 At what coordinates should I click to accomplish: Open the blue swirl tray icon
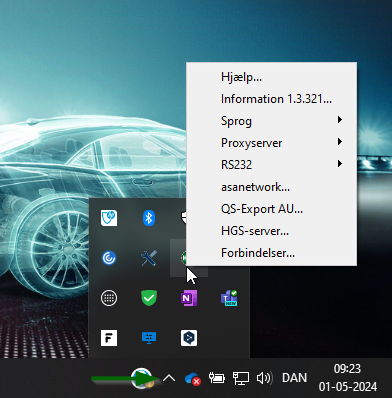point(109,258)
